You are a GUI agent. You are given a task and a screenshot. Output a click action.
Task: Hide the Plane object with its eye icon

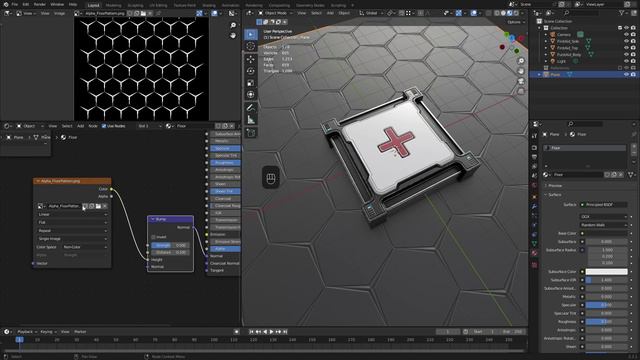[626, 75]
